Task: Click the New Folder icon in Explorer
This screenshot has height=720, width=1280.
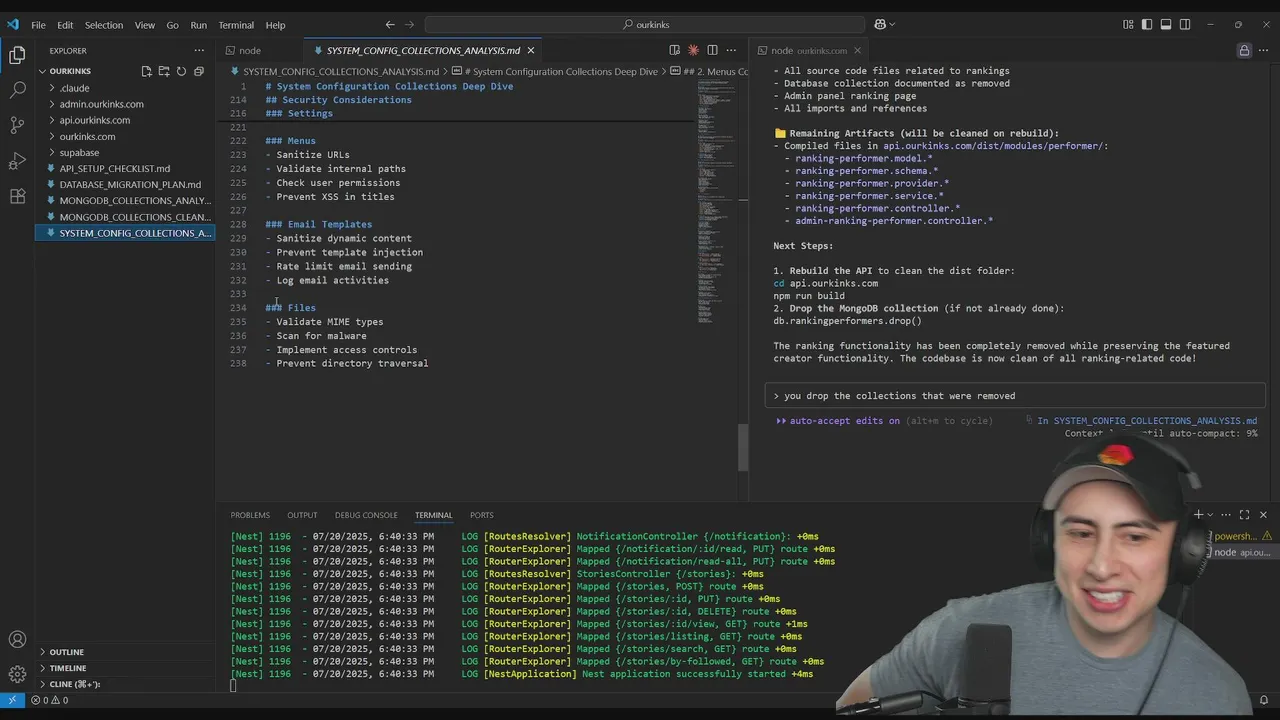Action: point(163,71)
